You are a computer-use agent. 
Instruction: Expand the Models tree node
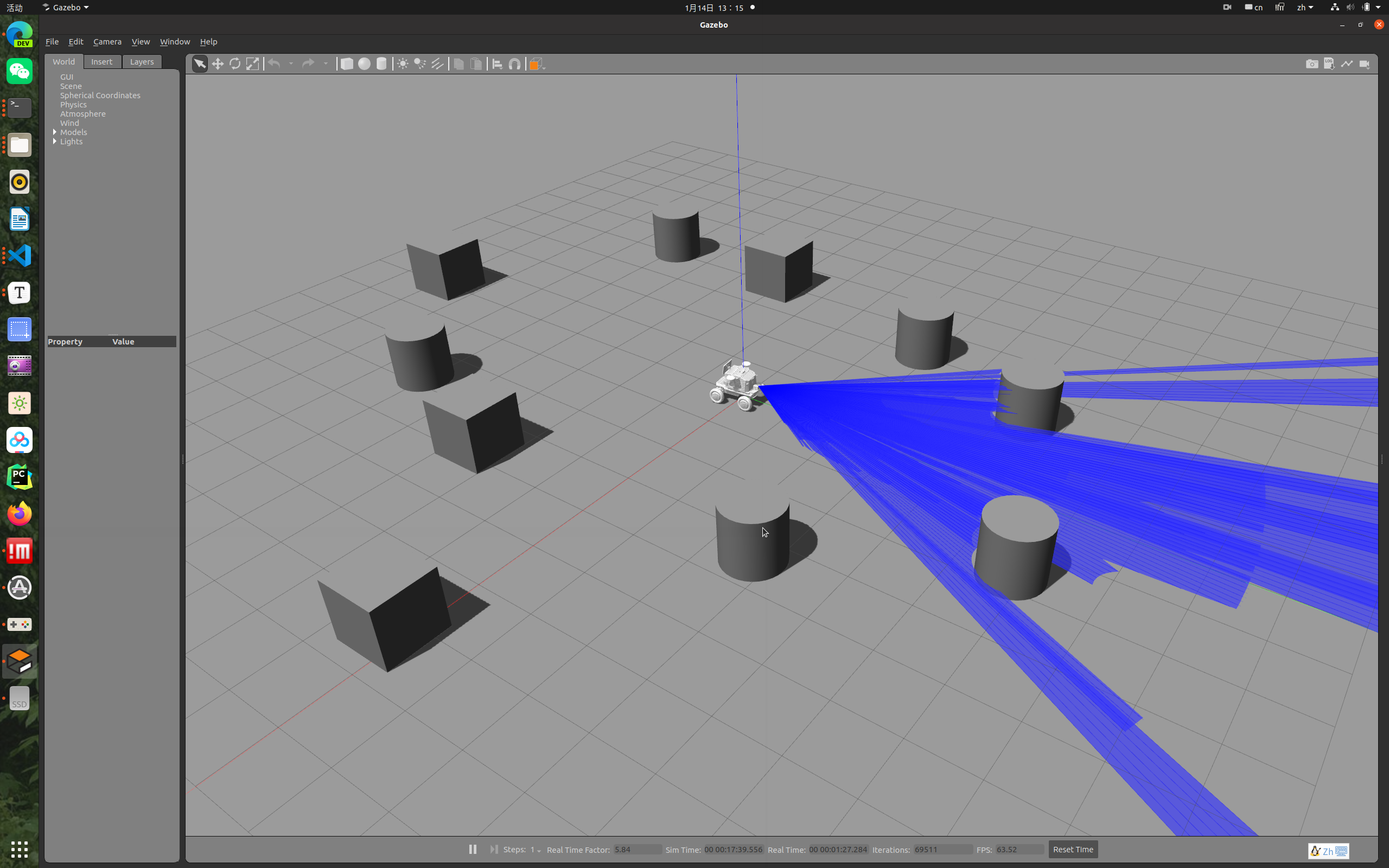tap(55, 132)
